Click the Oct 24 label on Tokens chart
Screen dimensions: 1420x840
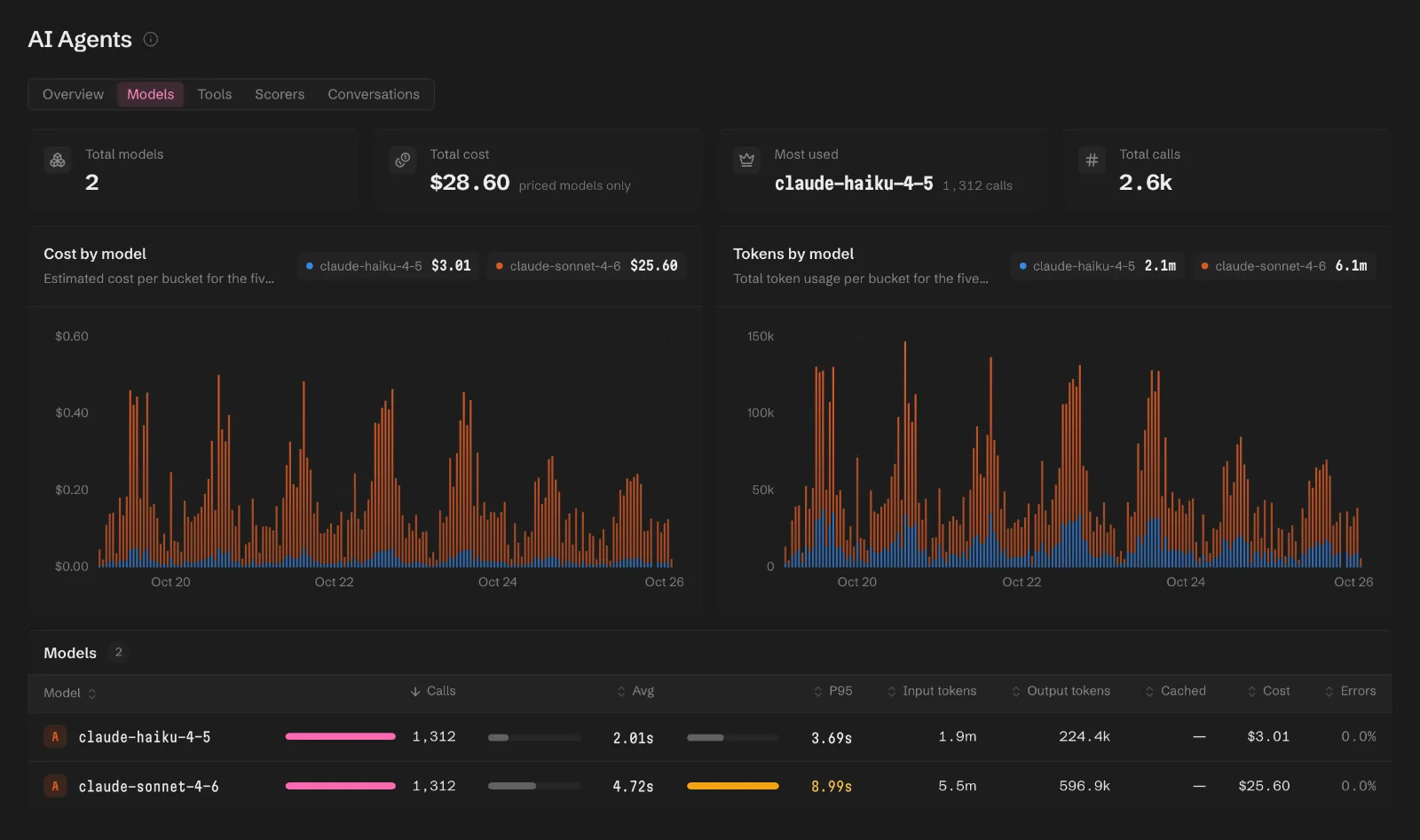tap(1186, 582)
